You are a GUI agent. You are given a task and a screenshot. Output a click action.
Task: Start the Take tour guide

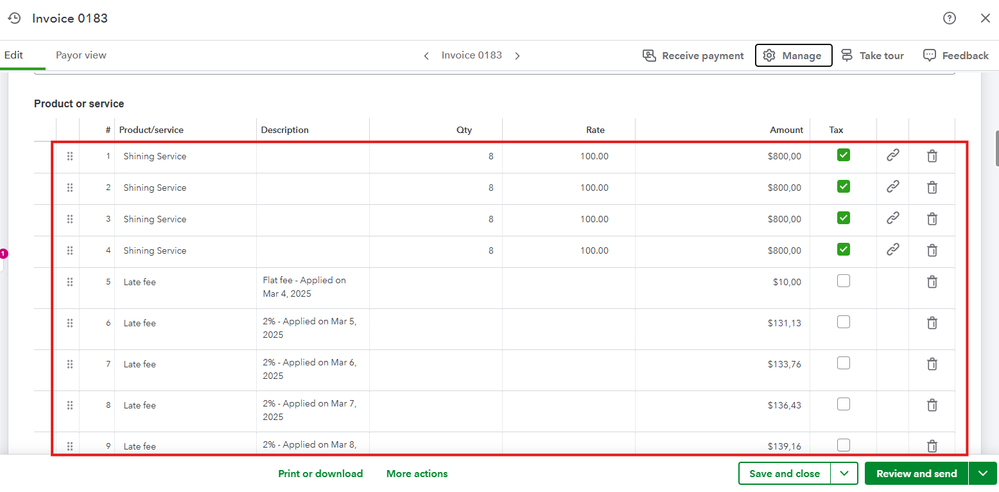click(872, 55)
